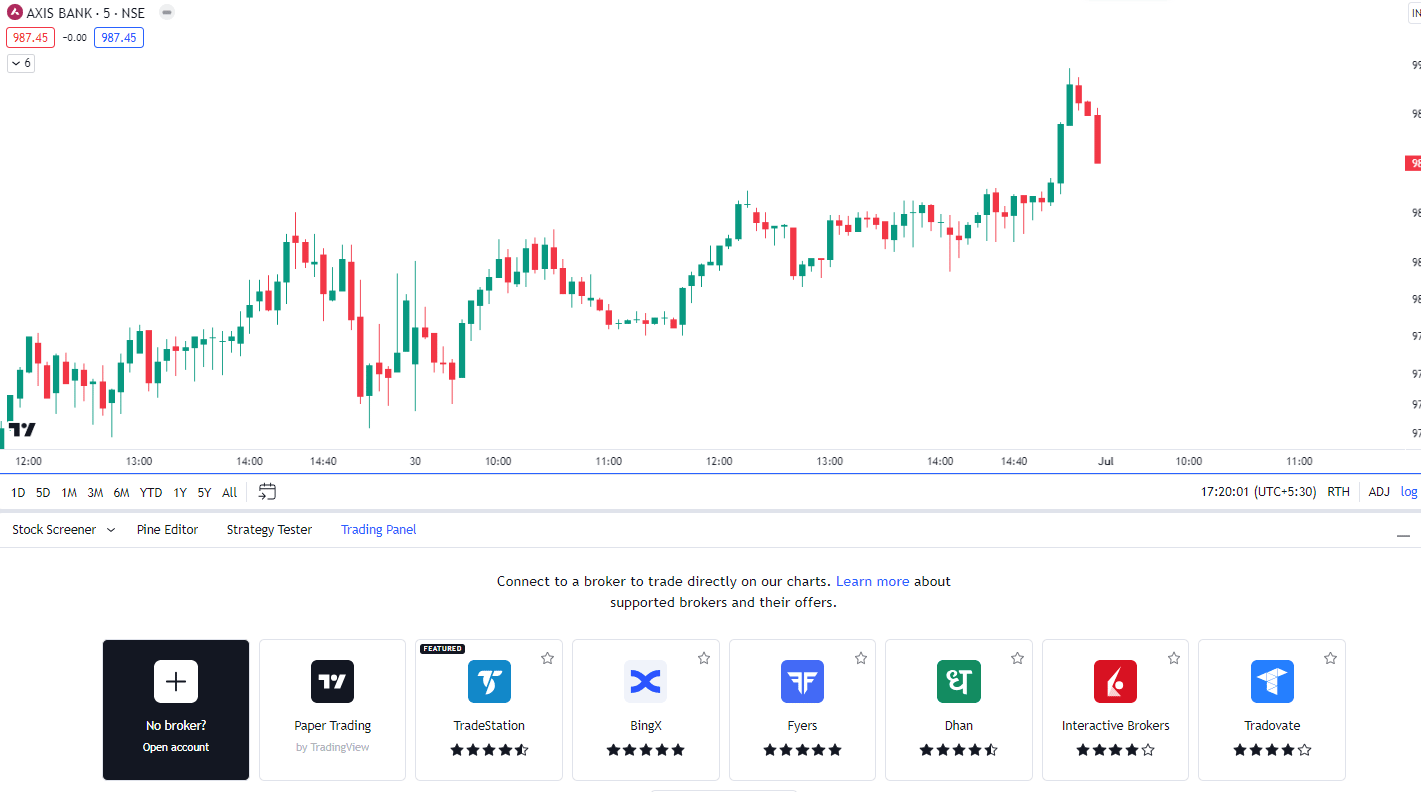Click the -0.00 spread value
Viewport: 1421px width, 792px height.
click(x=75, y=38)
